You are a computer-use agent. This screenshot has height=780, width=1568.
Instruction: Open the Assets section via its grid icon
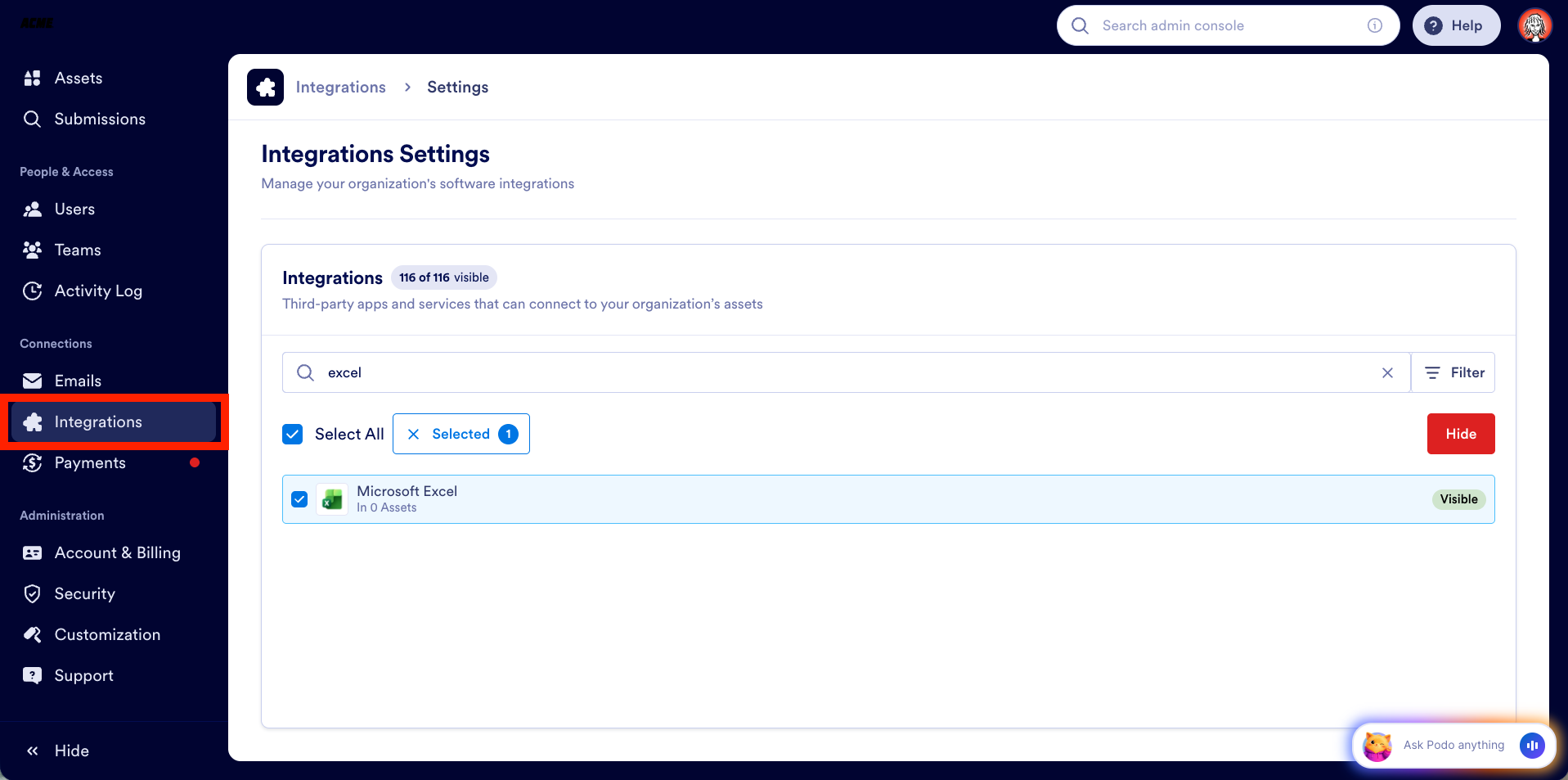click(x=33, y=78)
